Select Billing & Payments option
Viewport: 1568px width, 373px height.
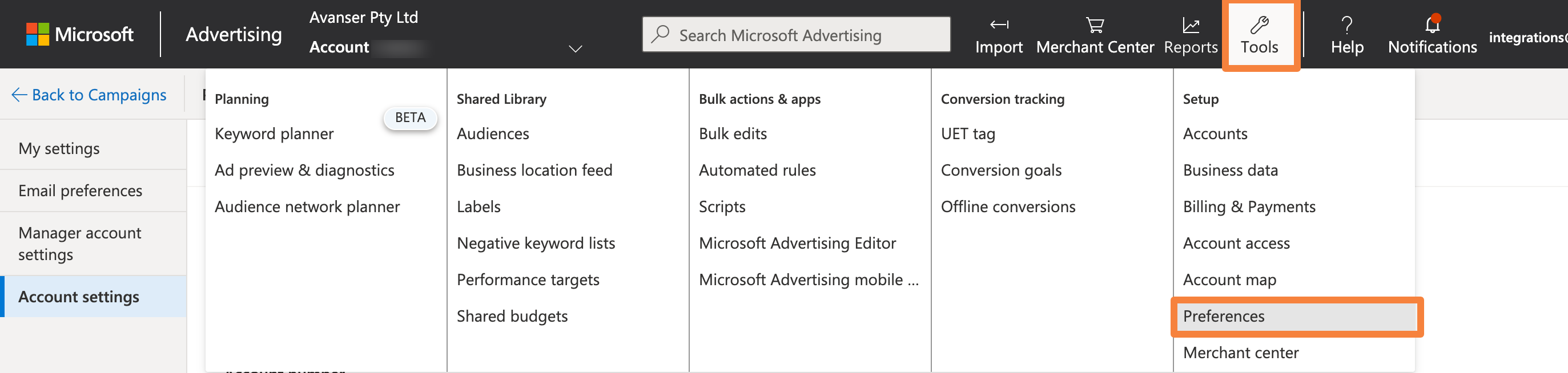(x=1248, y=206)
